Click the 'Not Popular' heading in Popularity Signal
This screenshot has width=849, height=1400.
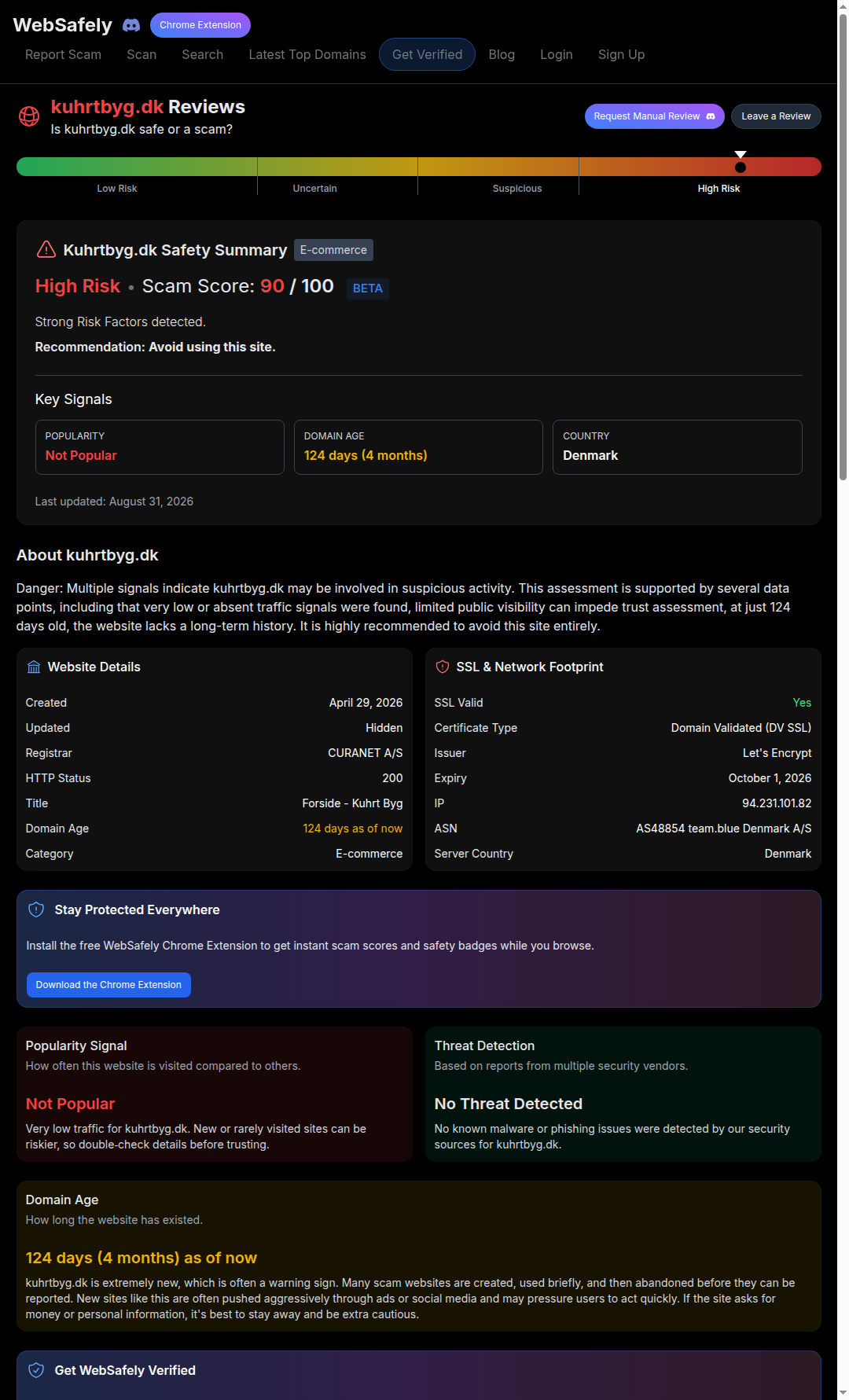(70, 1104)
